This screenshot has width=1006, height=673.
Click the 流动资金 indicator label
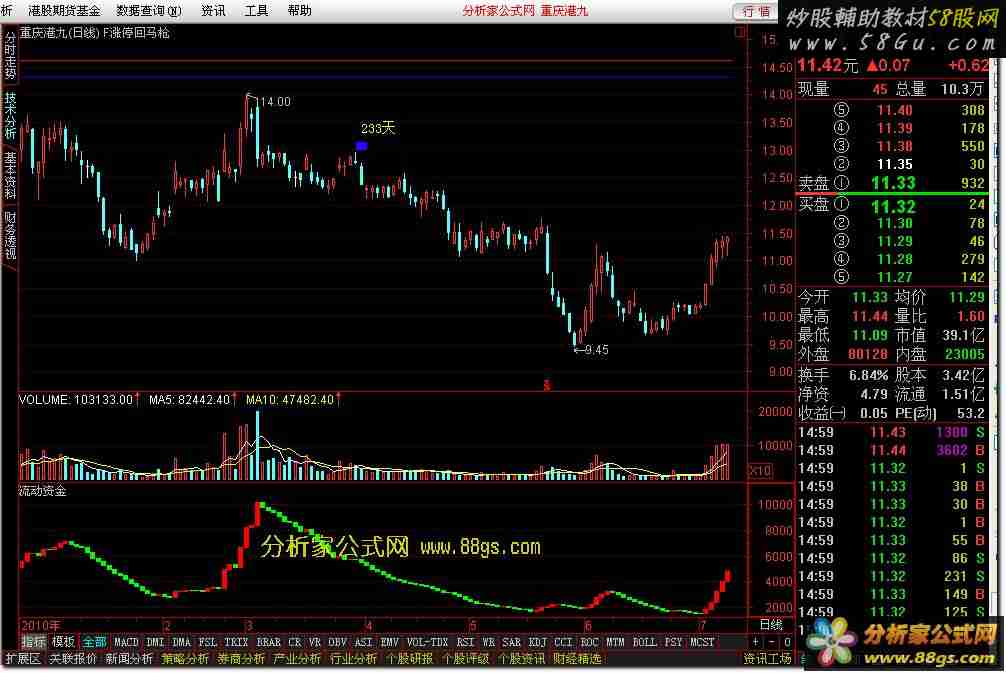click(x=42, y=491)
